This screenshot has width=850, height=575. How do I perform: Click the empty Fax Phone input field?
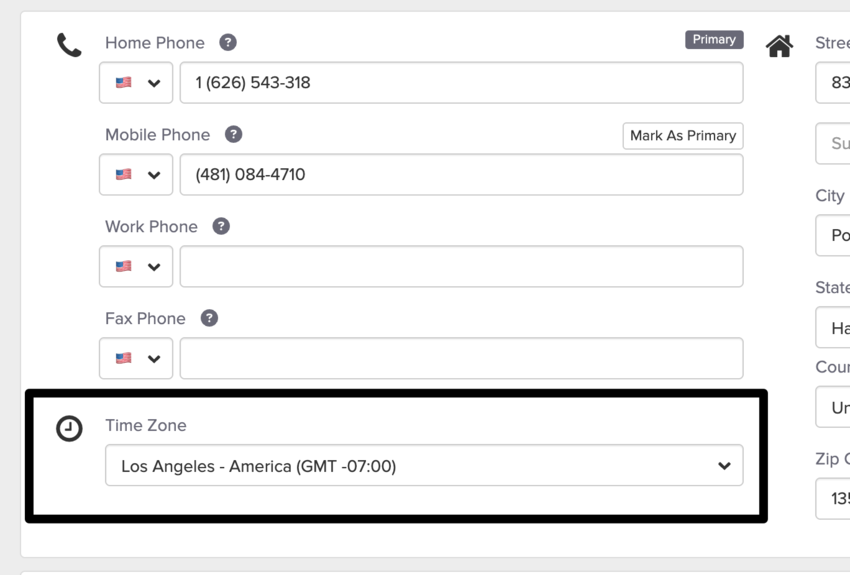461,359
